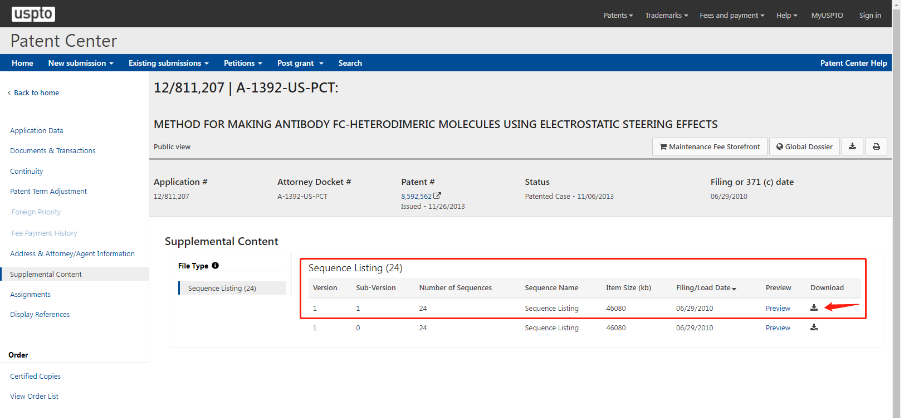
Task: Click the download icon beside Global Dossier
Action: tap(852, 147)
